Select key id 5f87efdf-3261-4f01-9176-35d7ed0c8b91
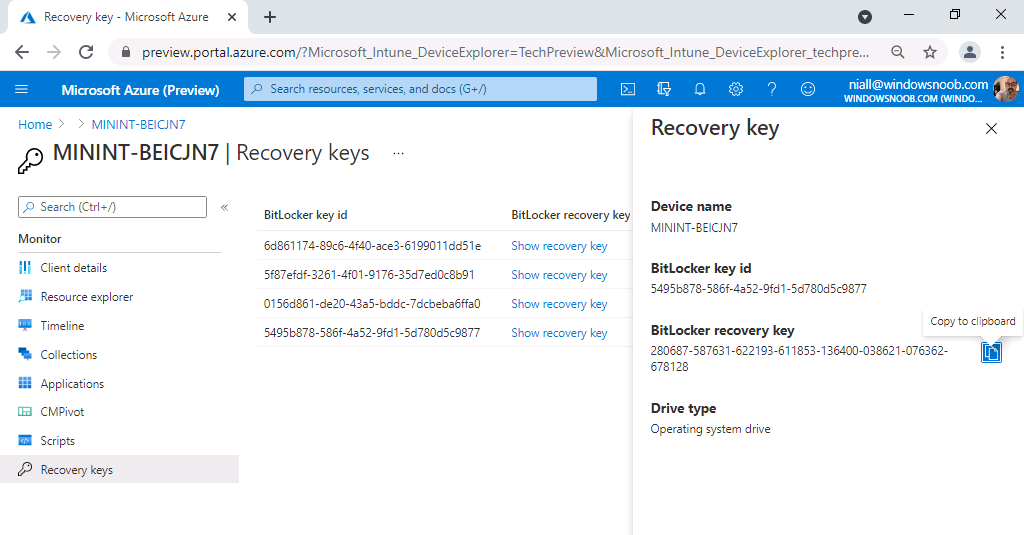This screenshot has width=1024, height=535. (x=369, y=275)
